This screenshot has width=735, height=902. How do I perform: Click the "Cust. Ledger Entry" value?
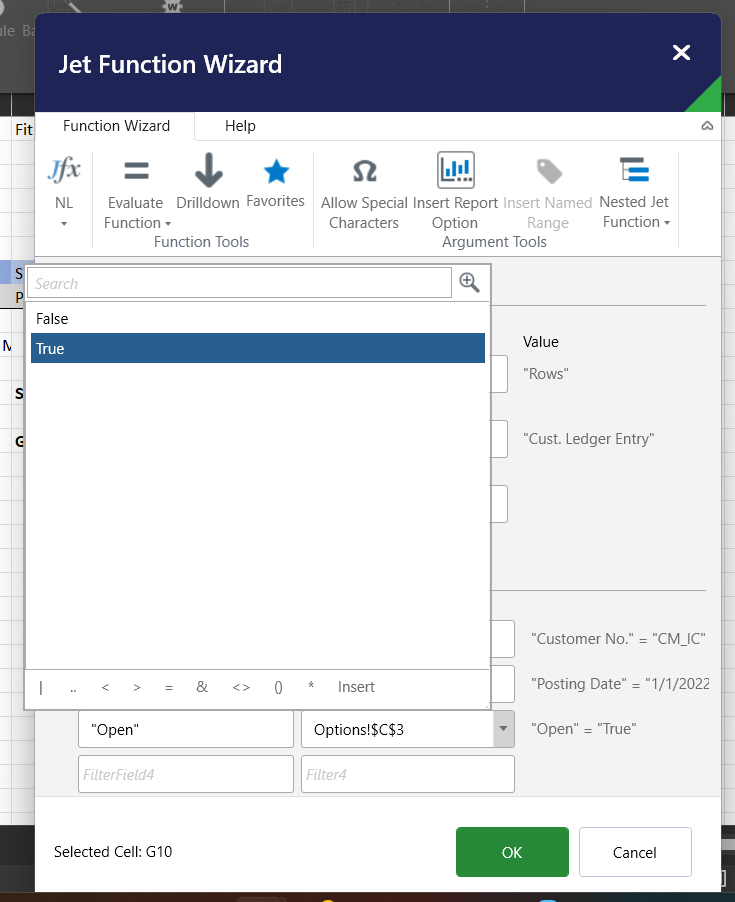coord(588,439)
